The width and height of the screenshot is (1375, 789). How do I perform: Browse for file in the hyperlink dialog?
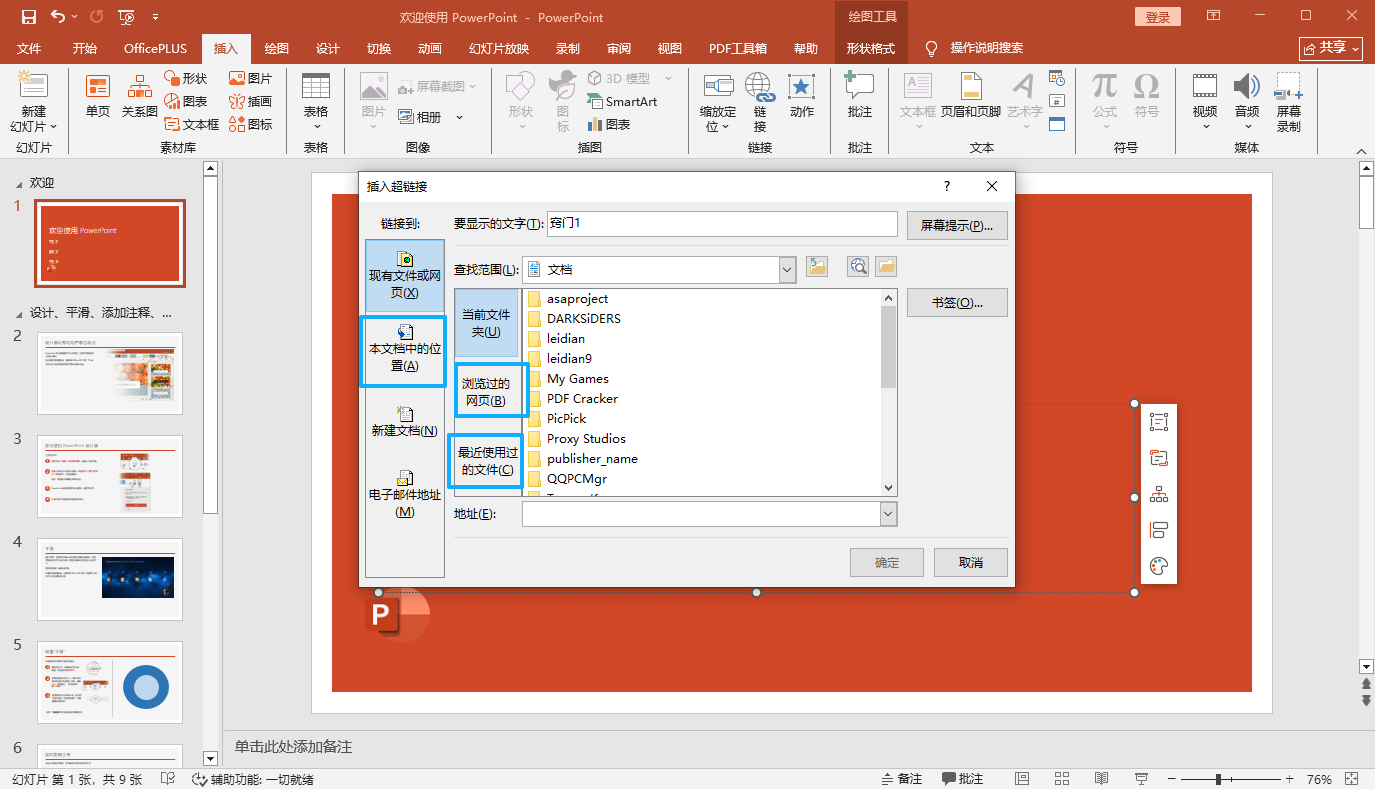886,266
